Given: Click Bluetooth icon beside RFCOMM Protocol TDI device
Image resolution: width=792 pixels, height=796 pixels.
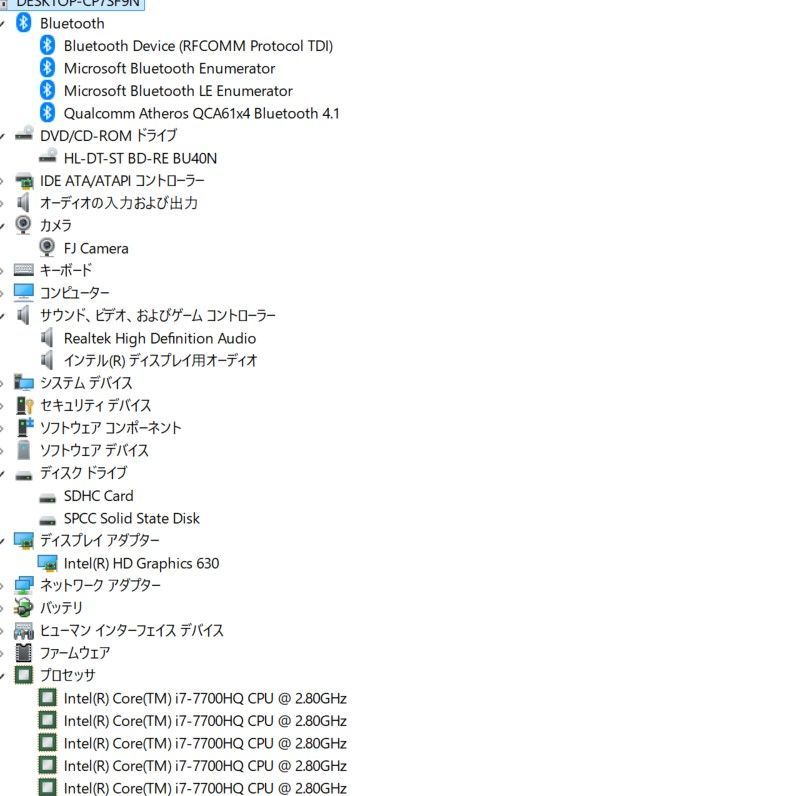Looking at the screenshot, I should coord(47,45).
